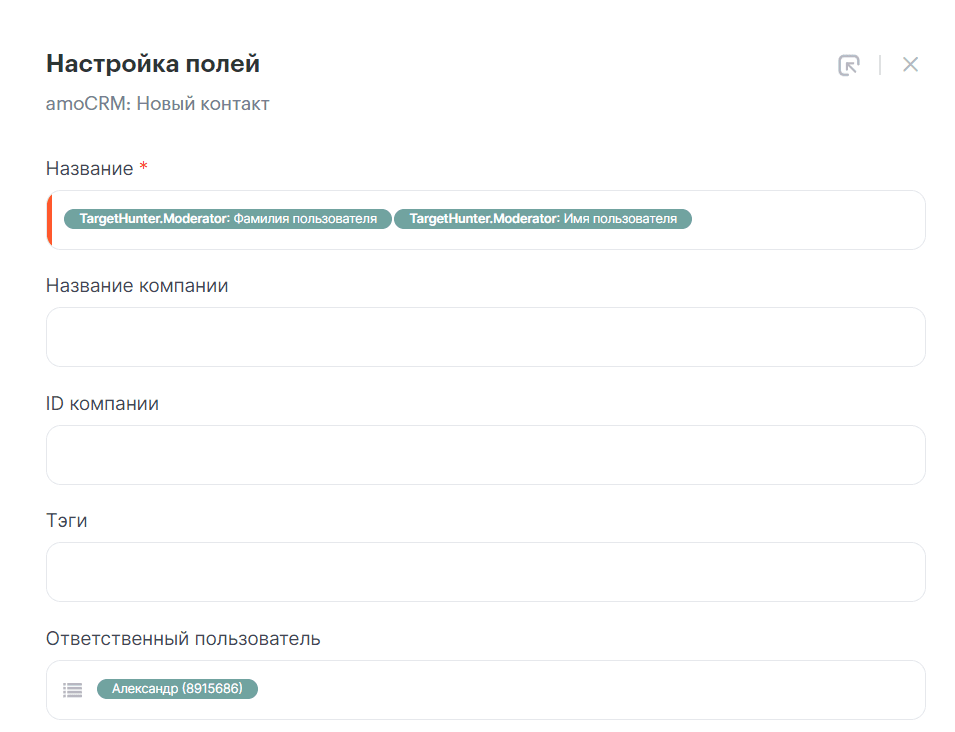Click the Настройка полей heading
Screen dimensions: 955x732
[153, 64]
